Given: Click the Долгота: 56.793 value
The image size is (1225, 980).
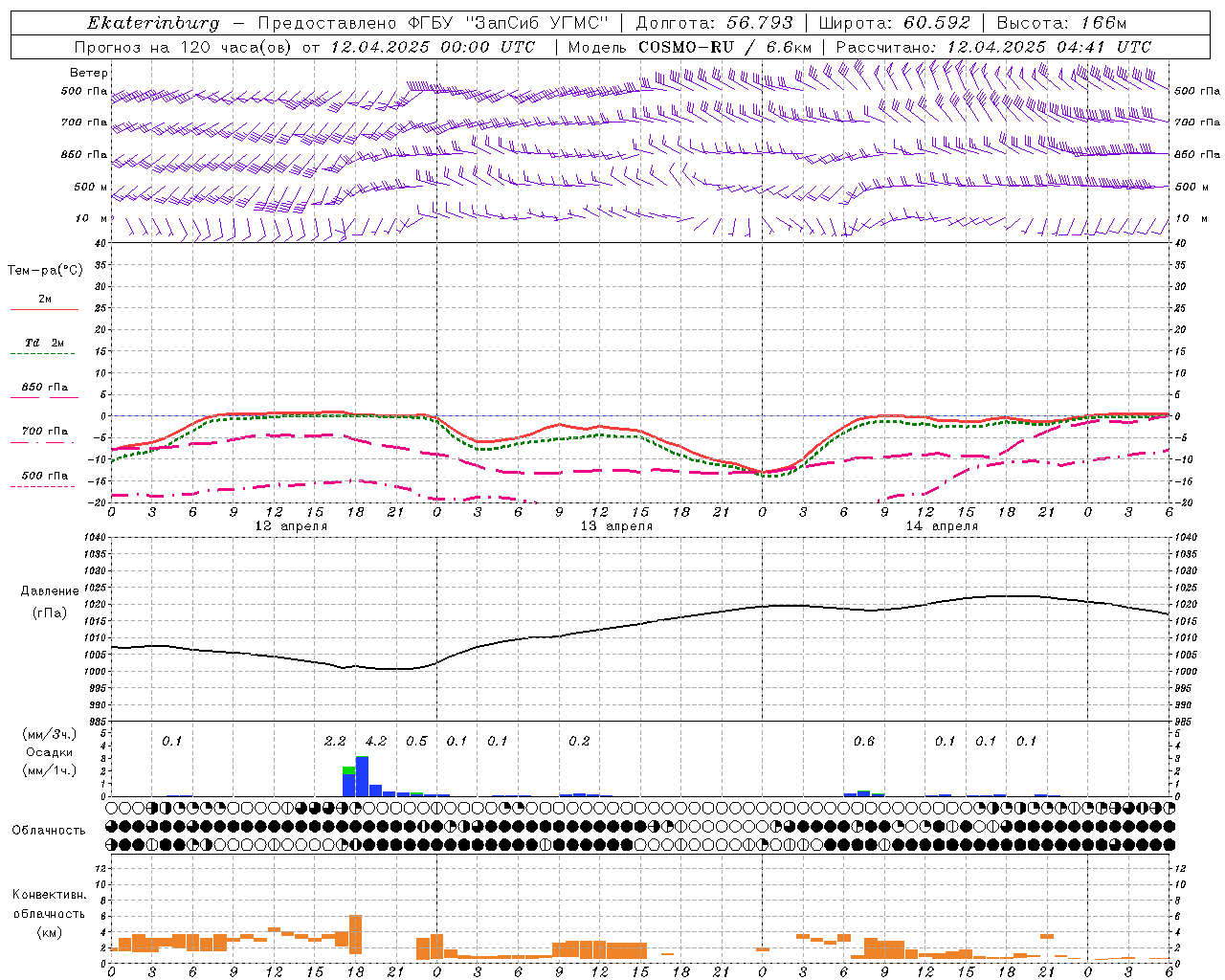Looking at the screenshot, I should [714, 23].
